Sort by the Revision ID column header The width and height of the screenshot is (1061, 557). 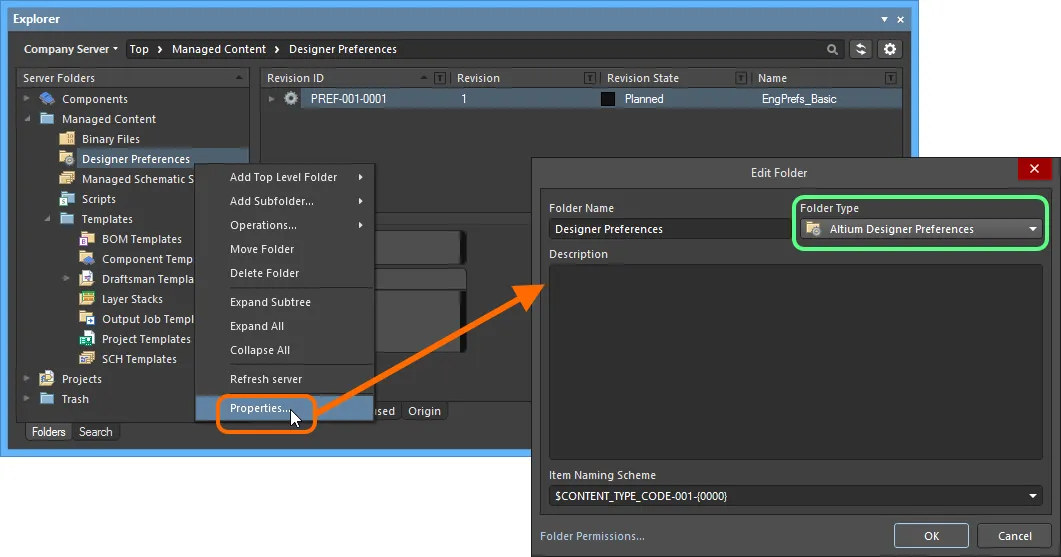tap(295, 79)
